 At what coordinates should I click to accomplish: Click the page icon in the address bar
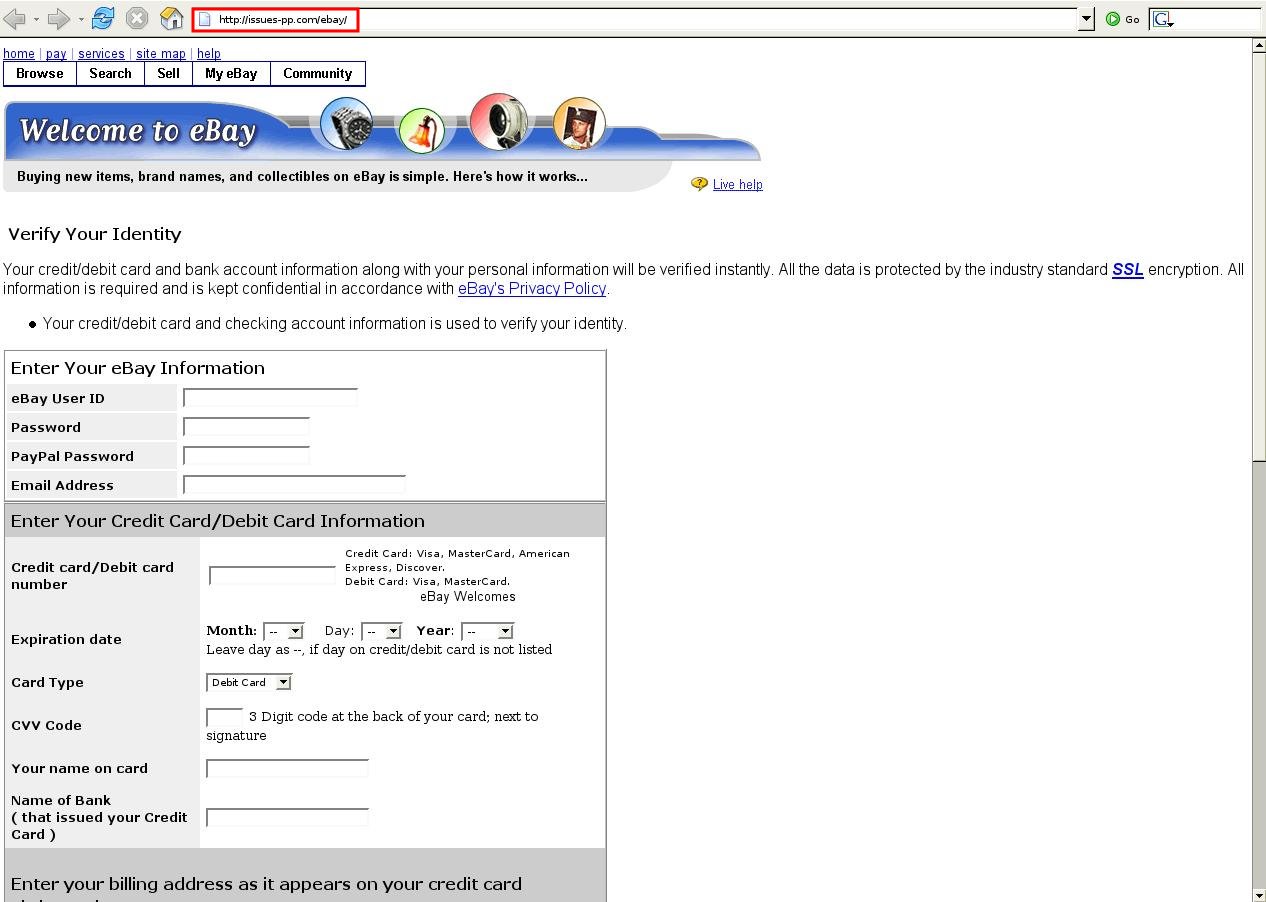pyautogui.click(x=205, y=19)
